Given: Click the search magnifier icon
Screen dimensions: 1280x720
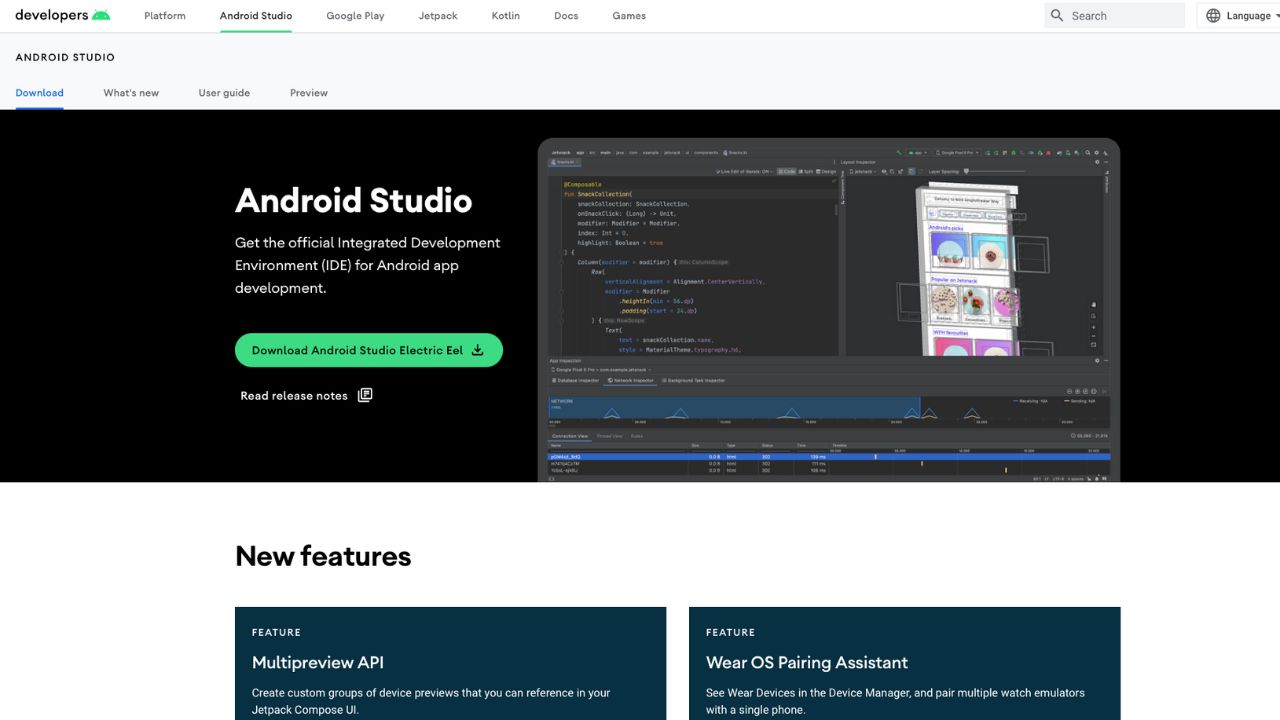Looking at the screenshot, I should (1057, 16).
